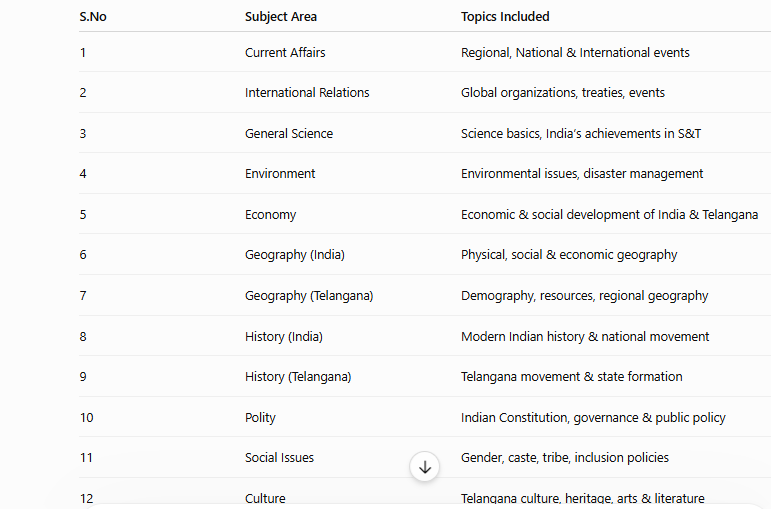
Task: Click serial number 9 in History (Telangana) row
Action: pyautogui.click(x=83, y=377)
